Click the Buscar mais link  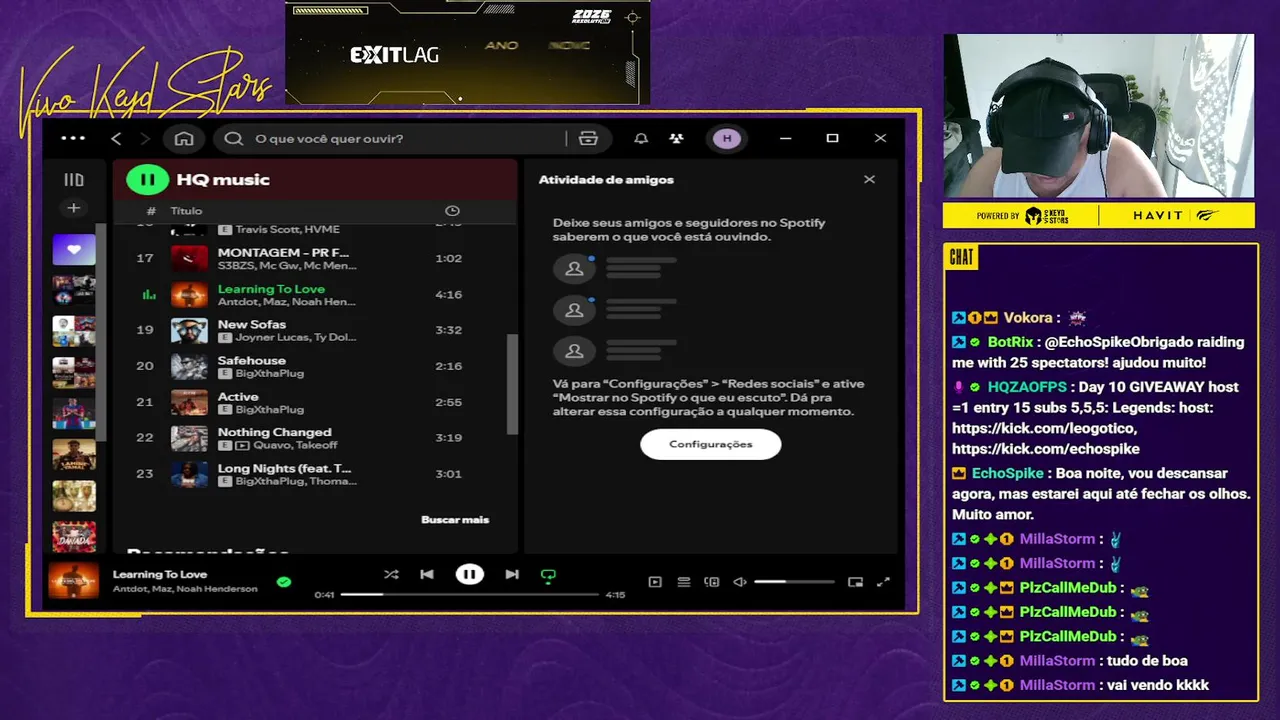(x=455, y=520)
